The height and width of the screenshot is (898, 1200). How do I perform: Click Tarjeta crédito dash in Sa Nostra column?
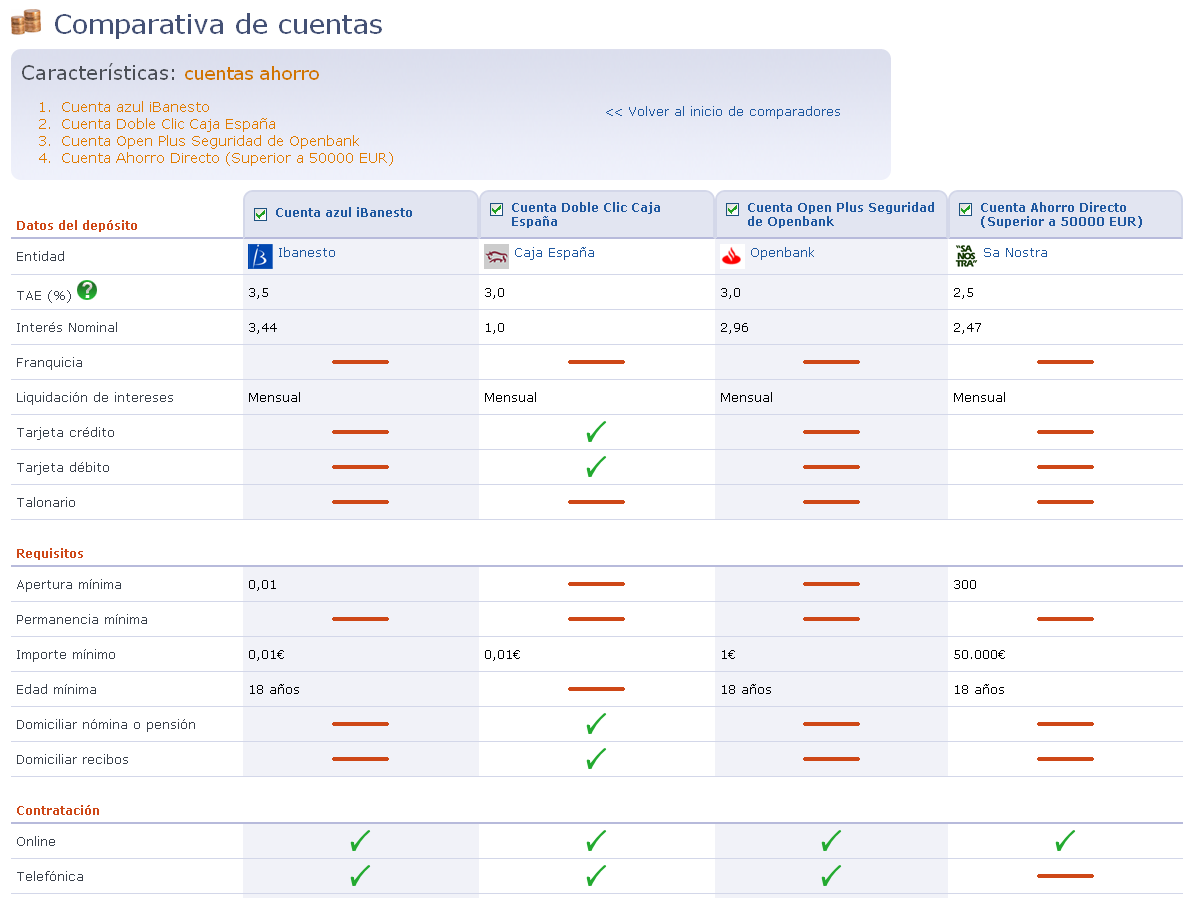[x=1065, y=432]
